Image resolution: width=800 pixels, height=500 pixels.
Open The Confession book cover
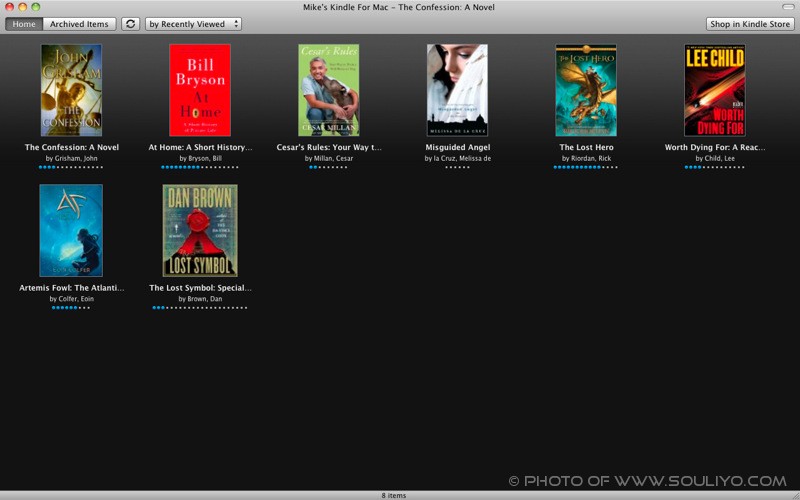[x=71, y=90]
